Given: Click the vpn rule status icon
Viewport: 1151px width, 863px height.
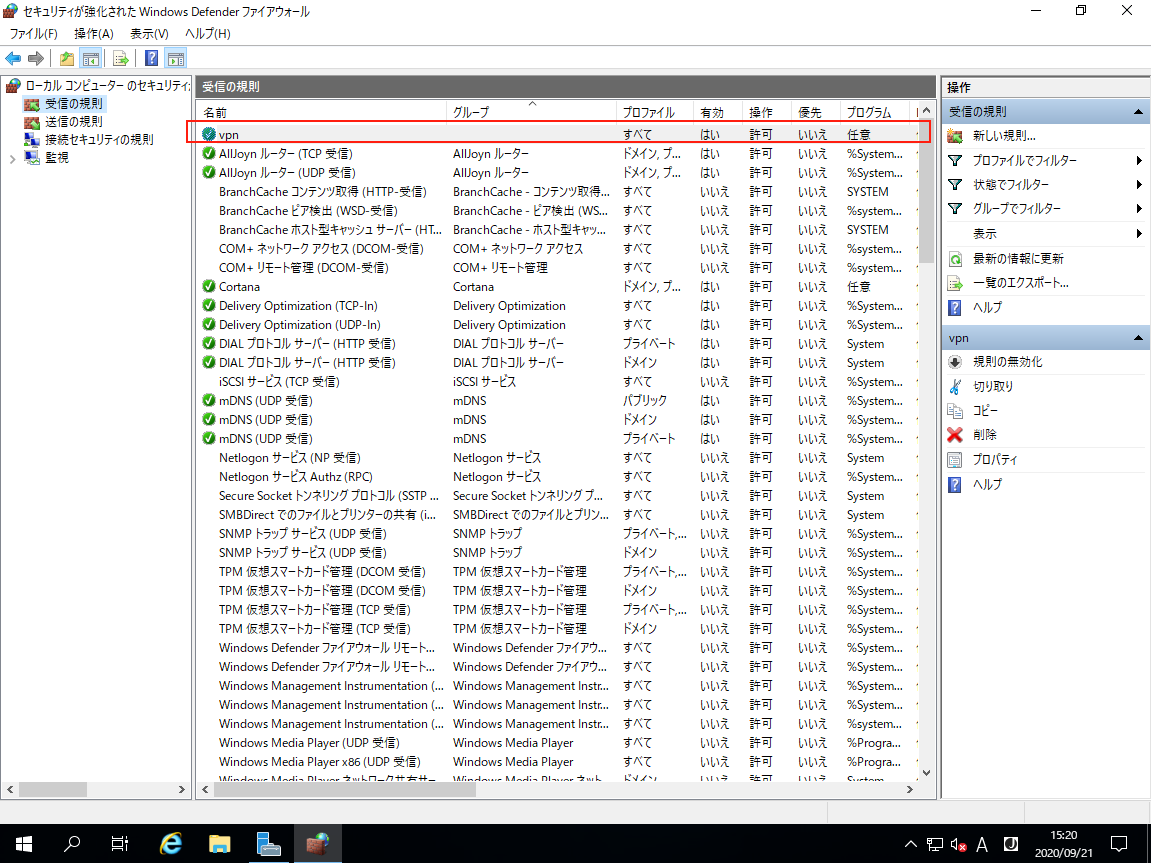Looking at the screenshot, I should pos(209,134).
